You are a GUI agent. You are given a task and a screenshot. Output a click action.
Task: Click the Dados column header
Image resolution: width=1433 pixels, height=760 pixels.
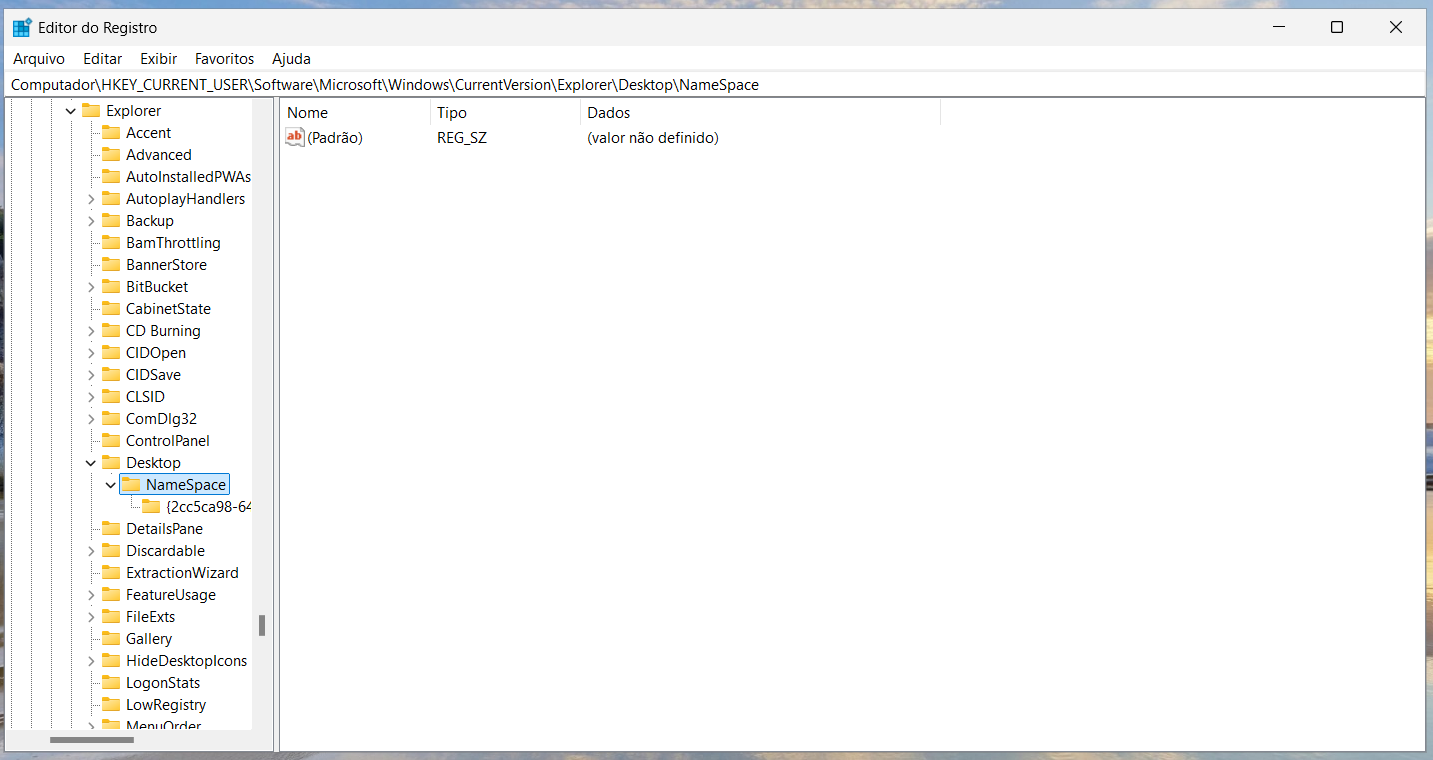(x=760, y=113)
